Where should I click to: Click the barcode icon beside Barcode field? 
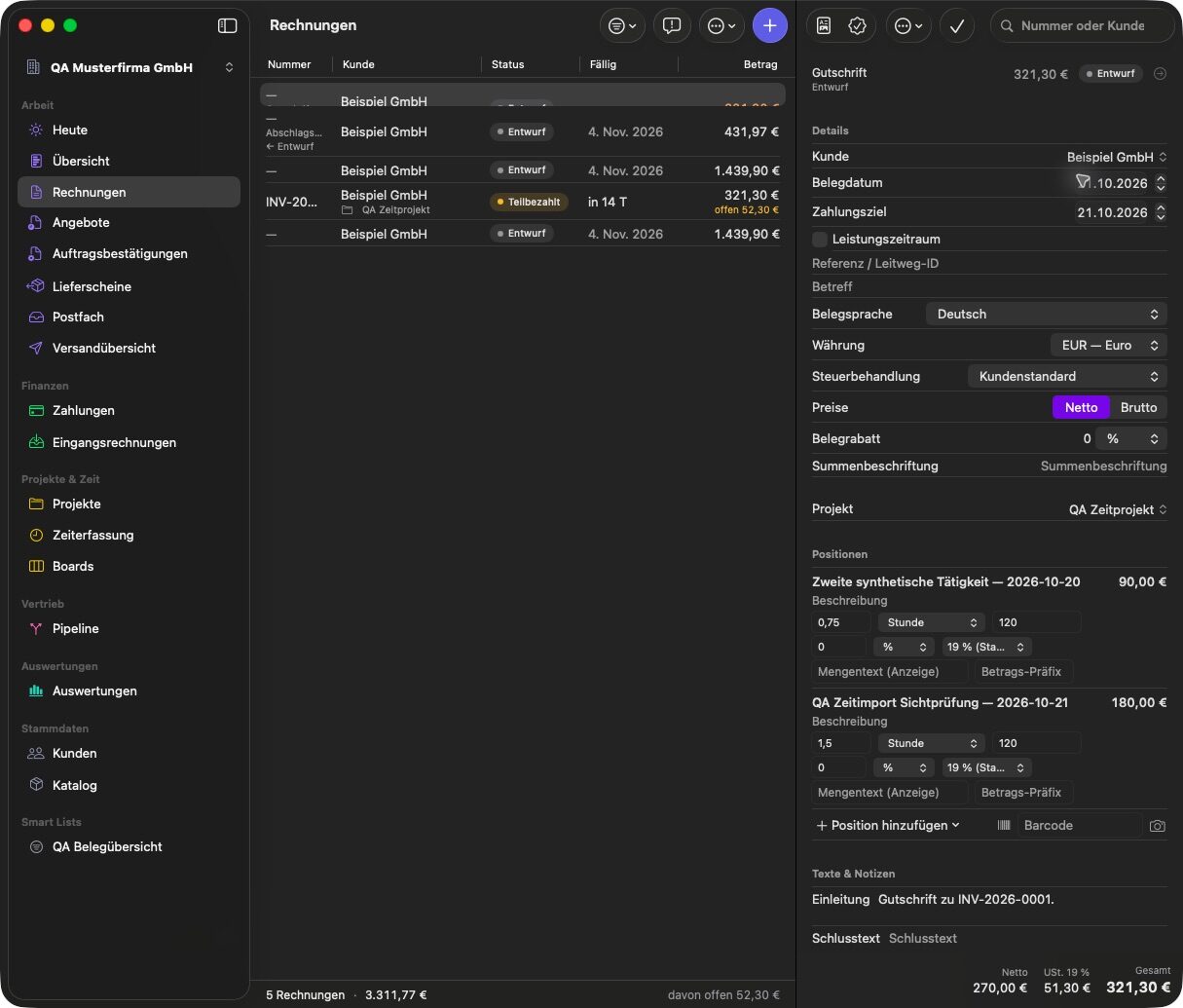(x=1004, y=825)
